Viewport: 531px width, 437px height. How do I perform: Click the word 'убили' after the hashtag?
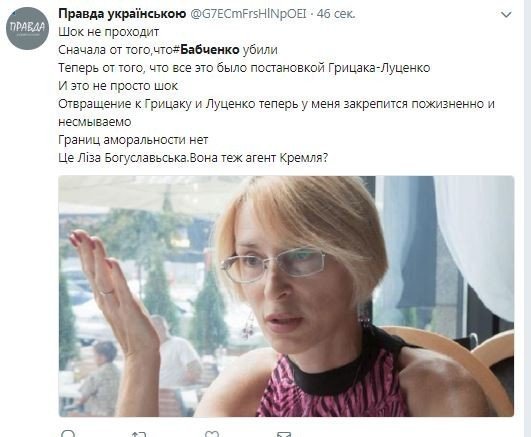(x=260, y=50)
